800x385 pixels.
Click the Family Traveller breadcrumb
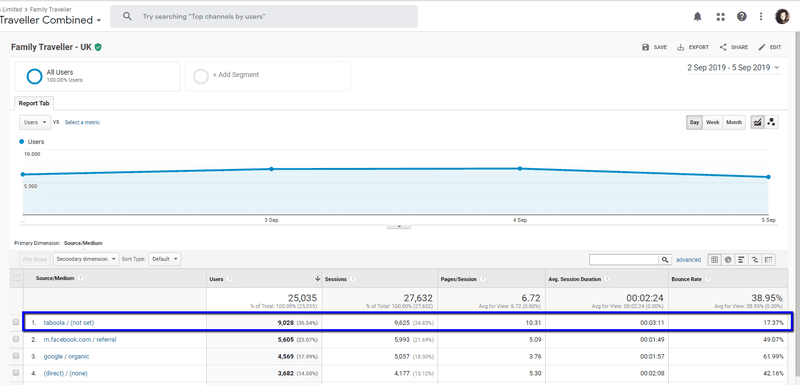[x=51, y=9]
